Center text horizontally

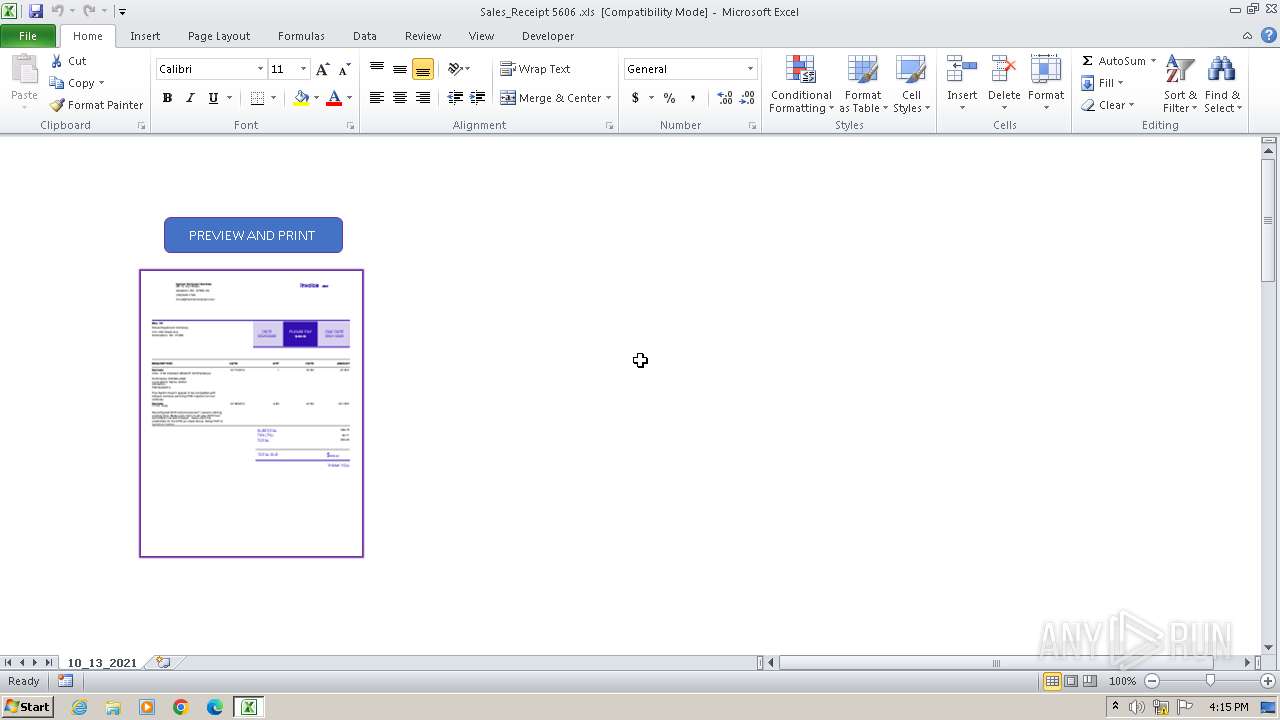400,98
